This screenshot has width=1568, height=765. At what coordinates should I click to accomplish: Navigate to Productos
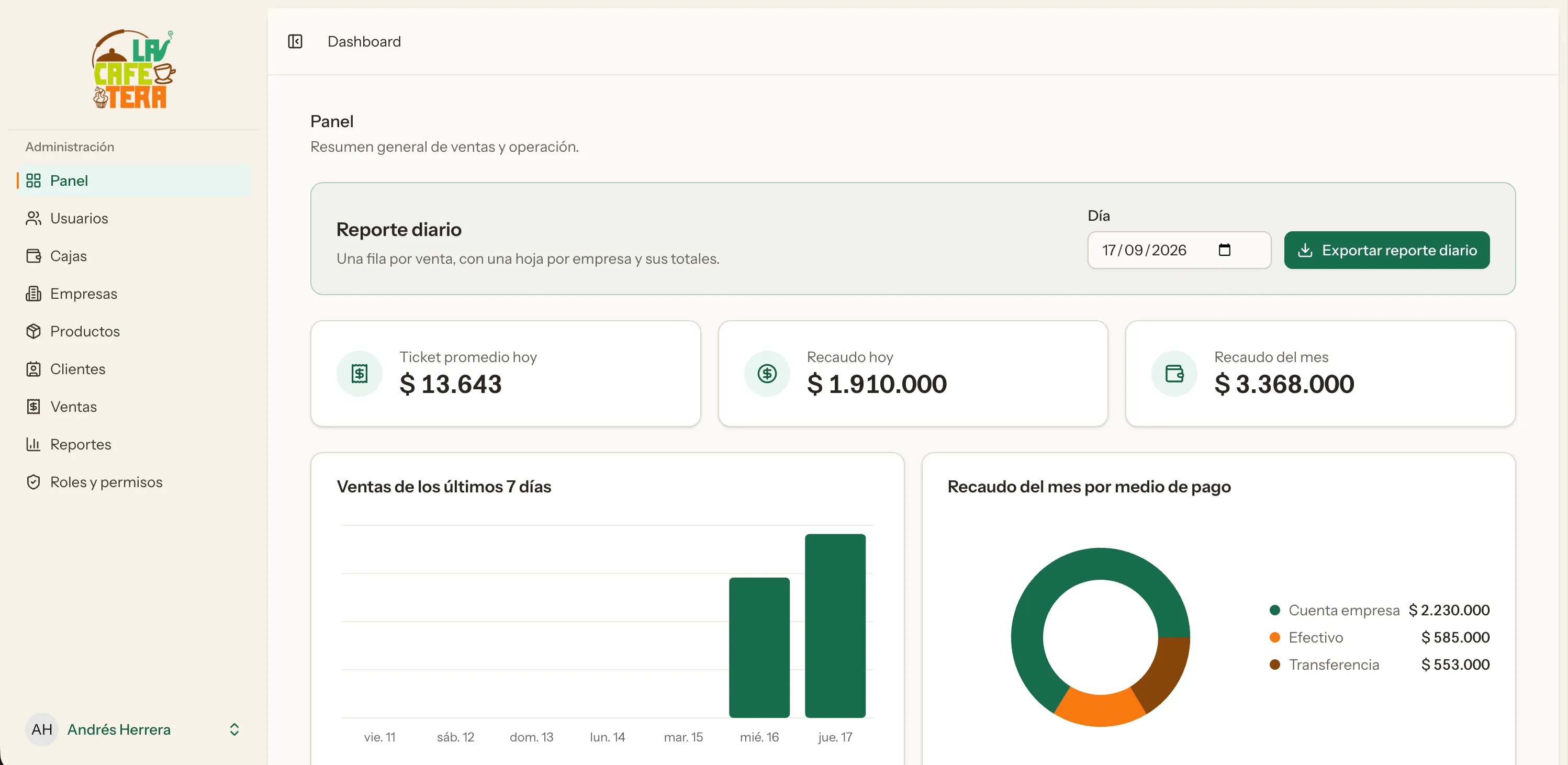(x=133, y=332)
